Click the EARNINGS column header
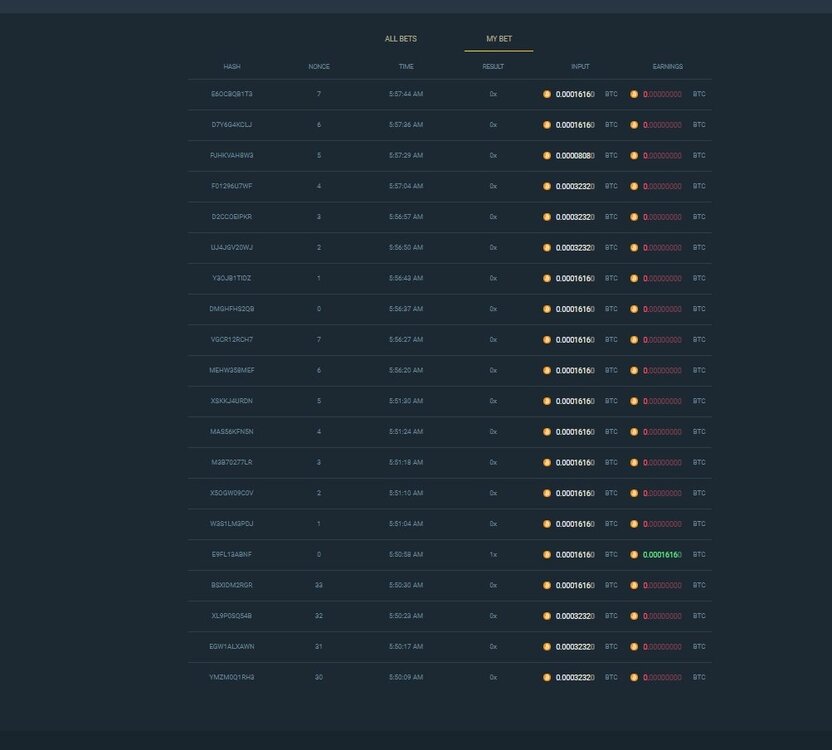The height and width of the screenshot is (750, 832). pyautogui.click(x=668, y=67)
